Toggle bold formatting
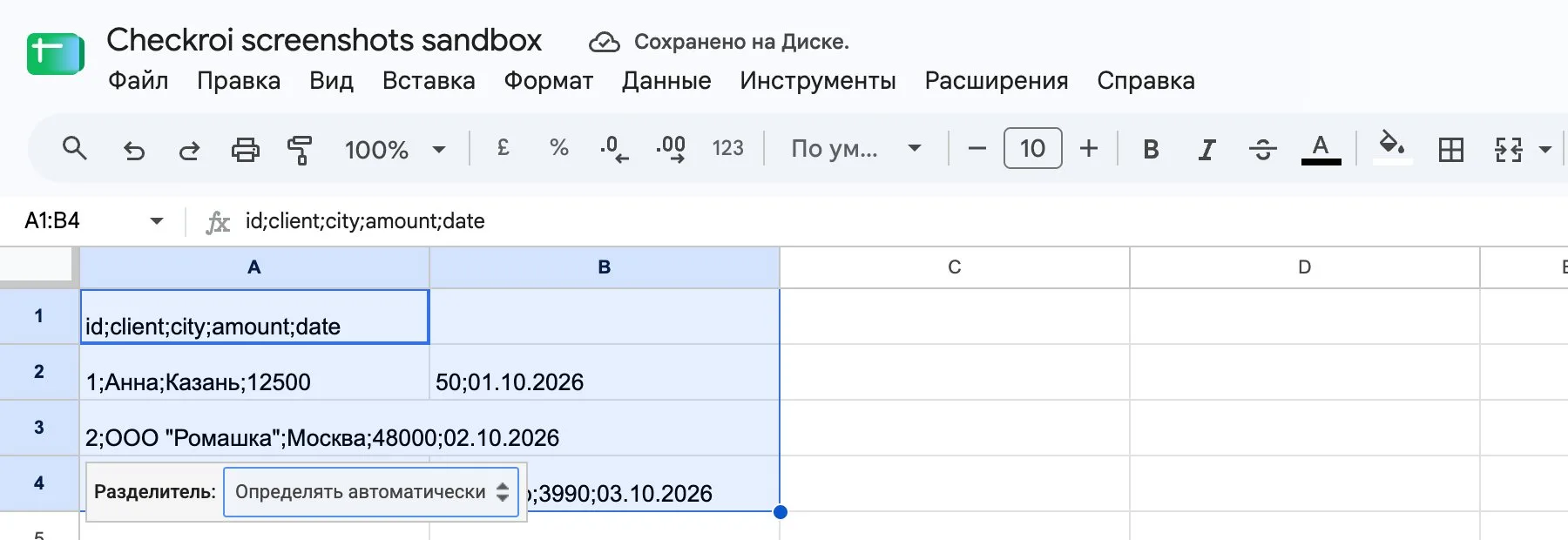Viewport: 1568px width, 540px height. pyautogui.click(x=1151, y=150)
